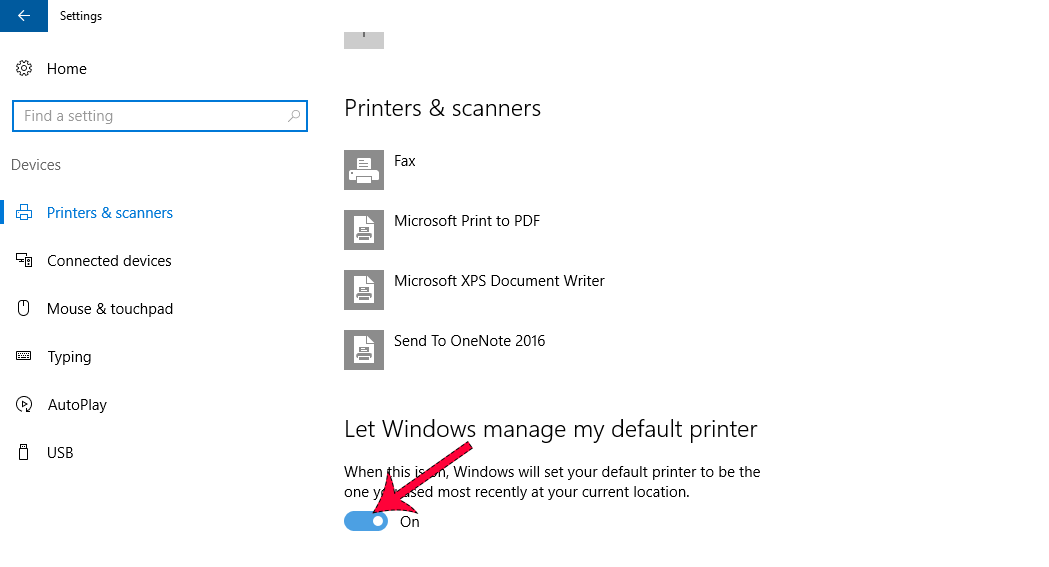Open Mouse & touchpad settings
This screenshot has height=567, width=1049.
[x=110, y=309]
